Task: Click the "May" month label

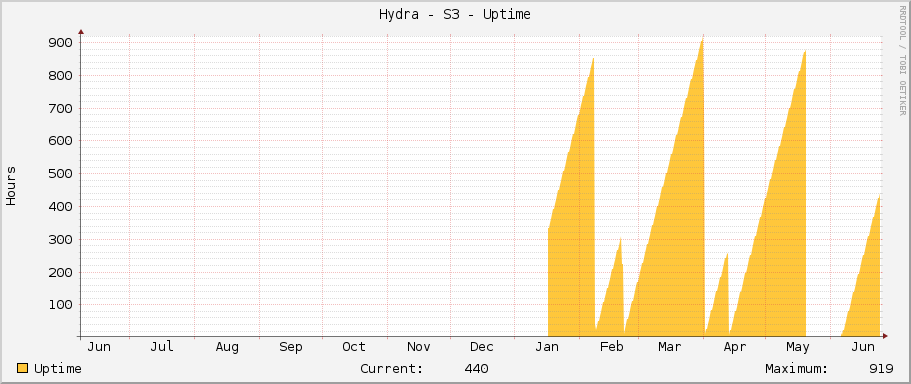Action: click(798, 347)
